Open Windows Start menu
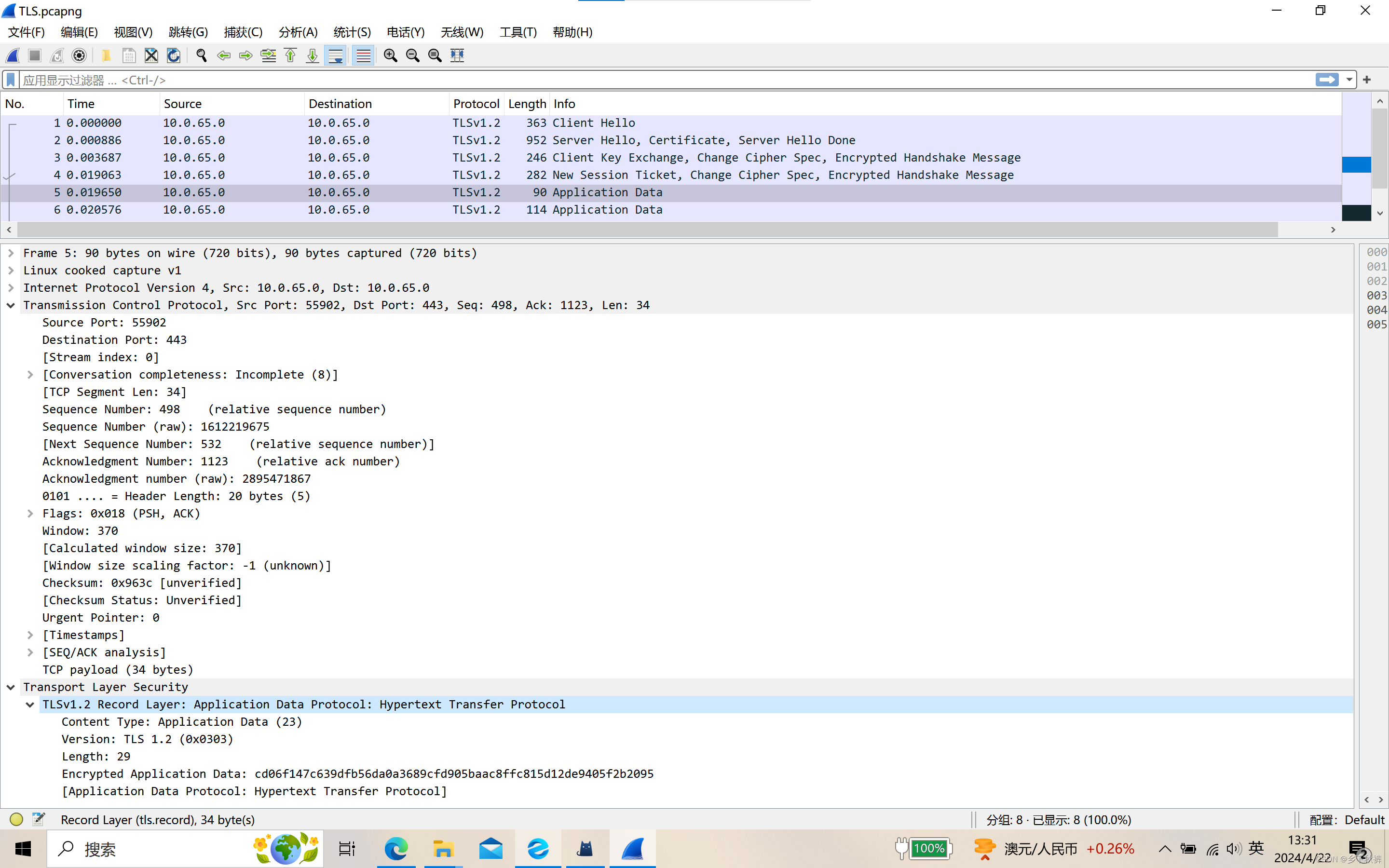Image resolution: width=1389 pixels, height=868 pixels. [x=23, y=849]
